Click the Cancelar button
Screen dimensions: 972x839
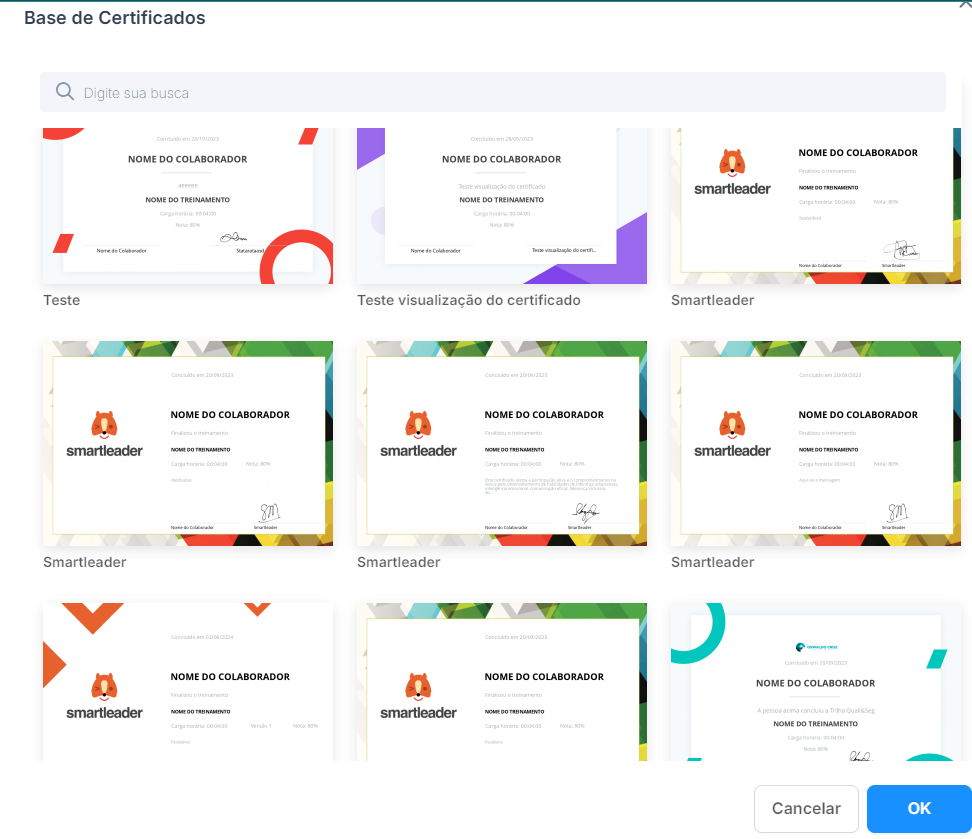[x=806, y=809]
